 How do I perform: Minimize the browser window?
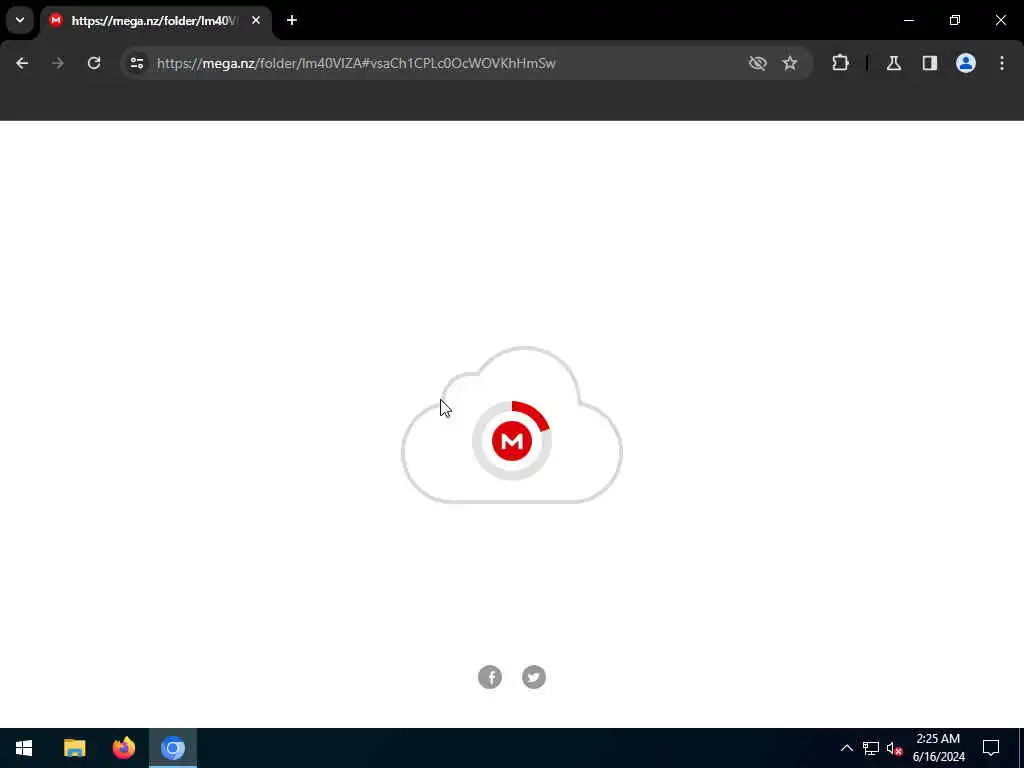click(x=908, y=20)
